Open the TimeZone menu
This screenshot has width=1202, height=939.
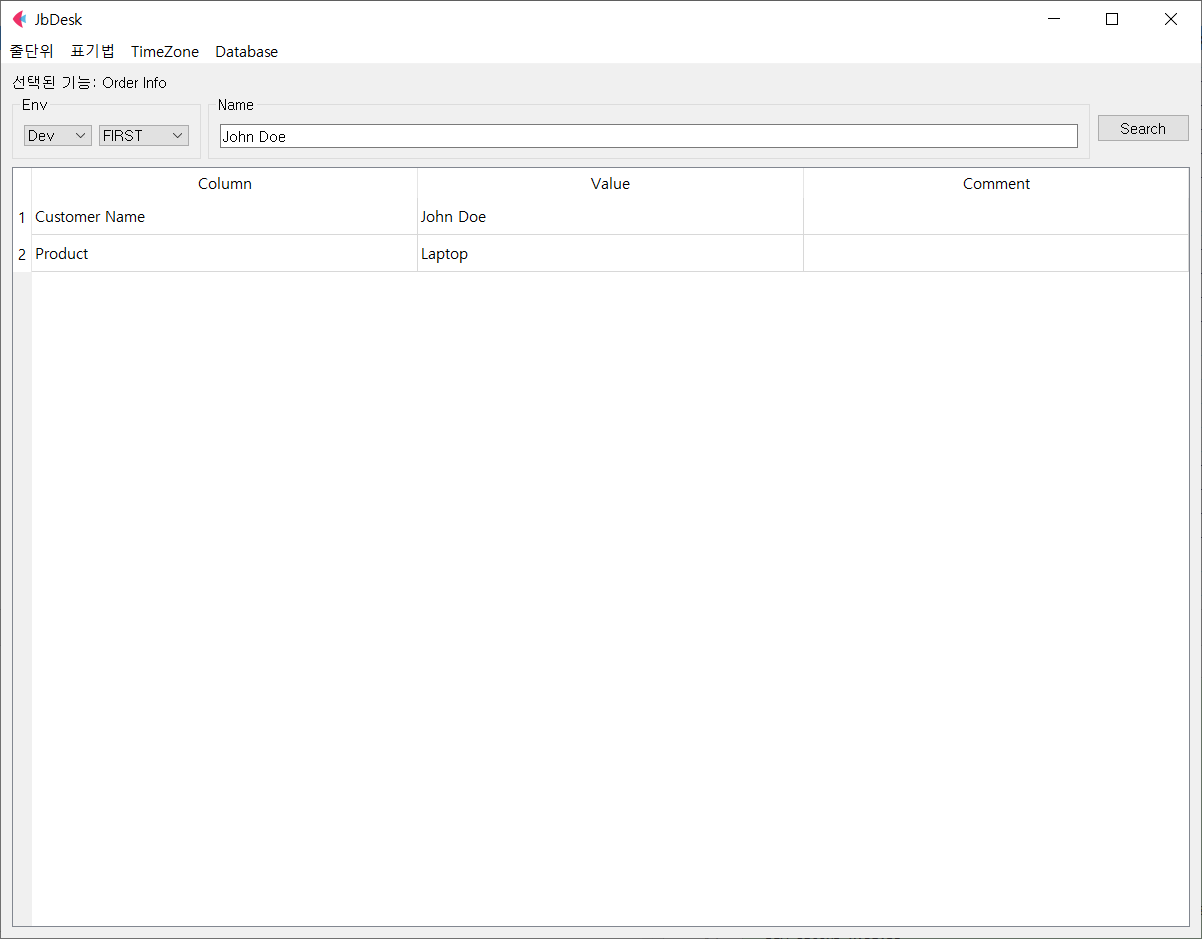coord(165,51)
